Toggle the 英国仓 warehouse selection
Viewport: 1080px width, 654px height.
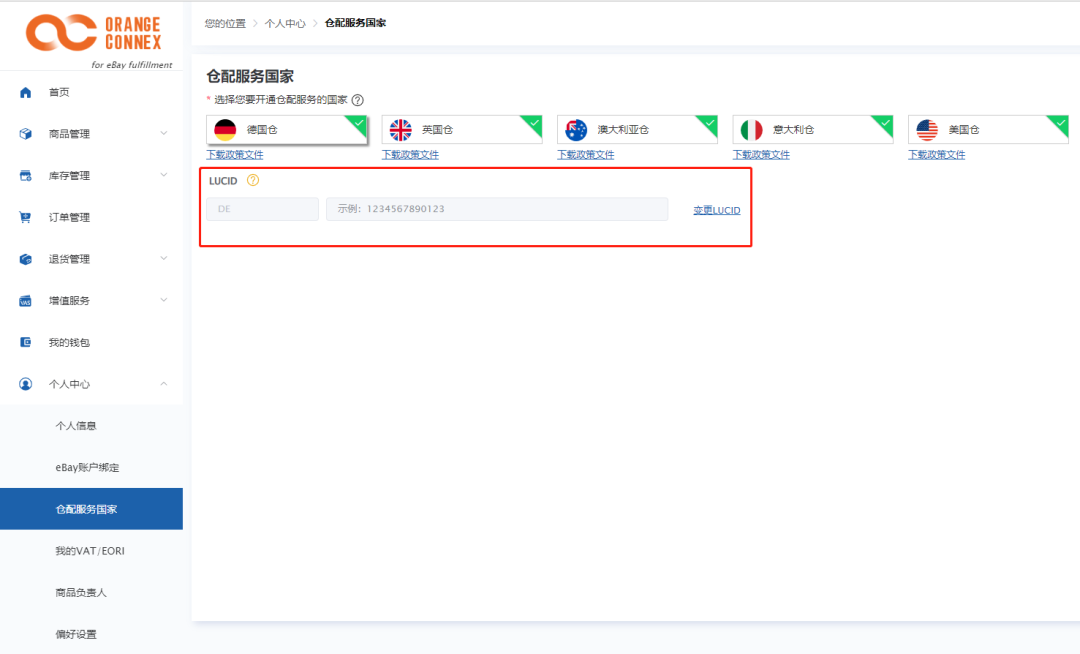462,130
